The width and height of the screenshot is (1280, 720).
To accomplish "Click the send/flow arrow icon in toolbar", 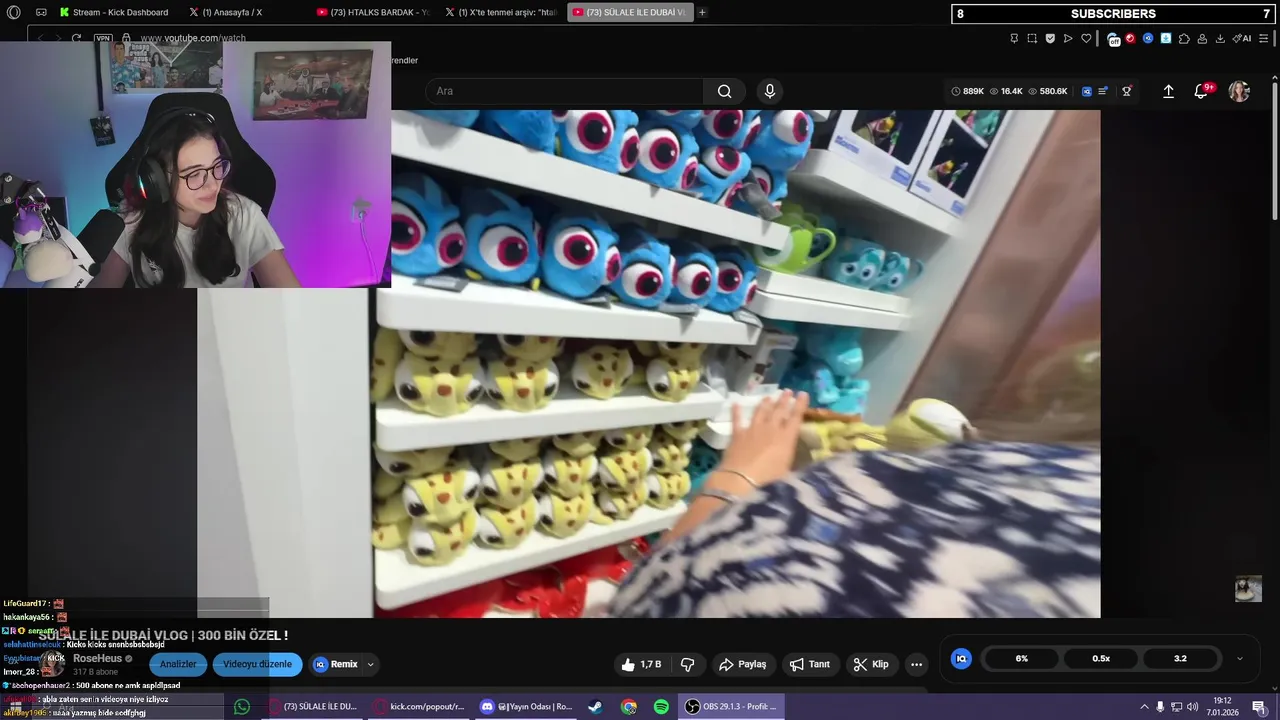I will point(1068,38).
